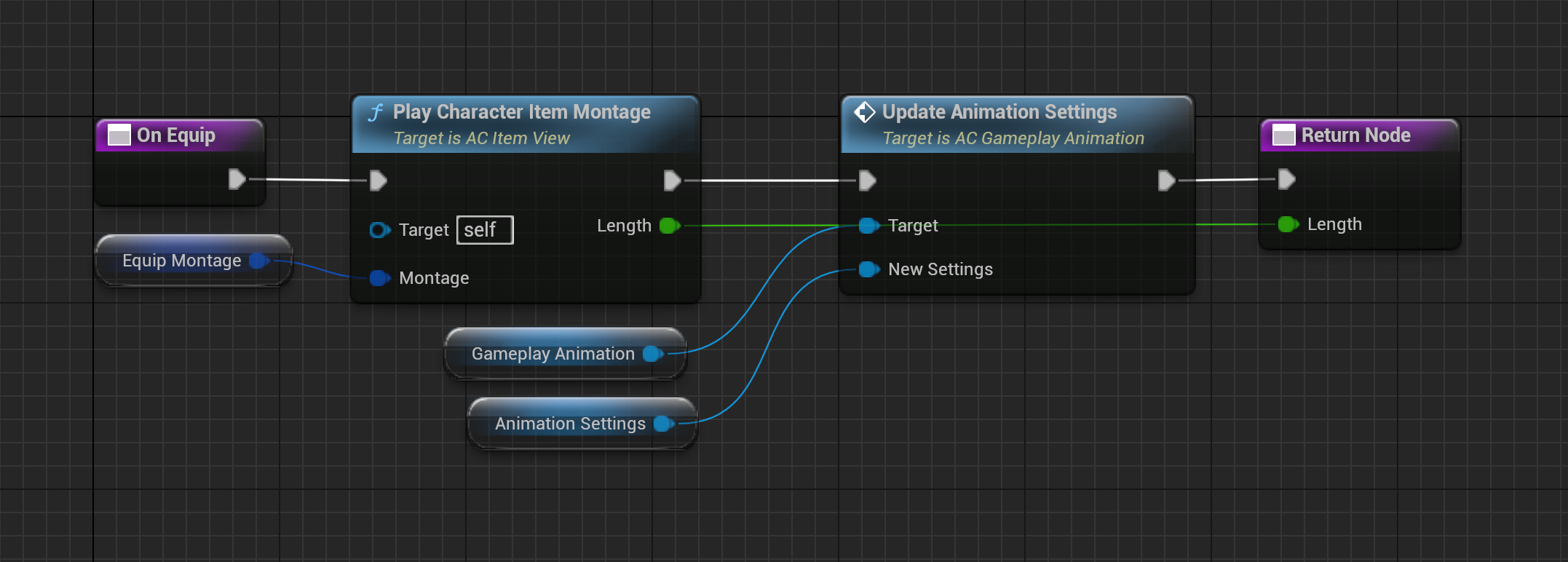Select the Equip Montage variable node

[194, 261]
